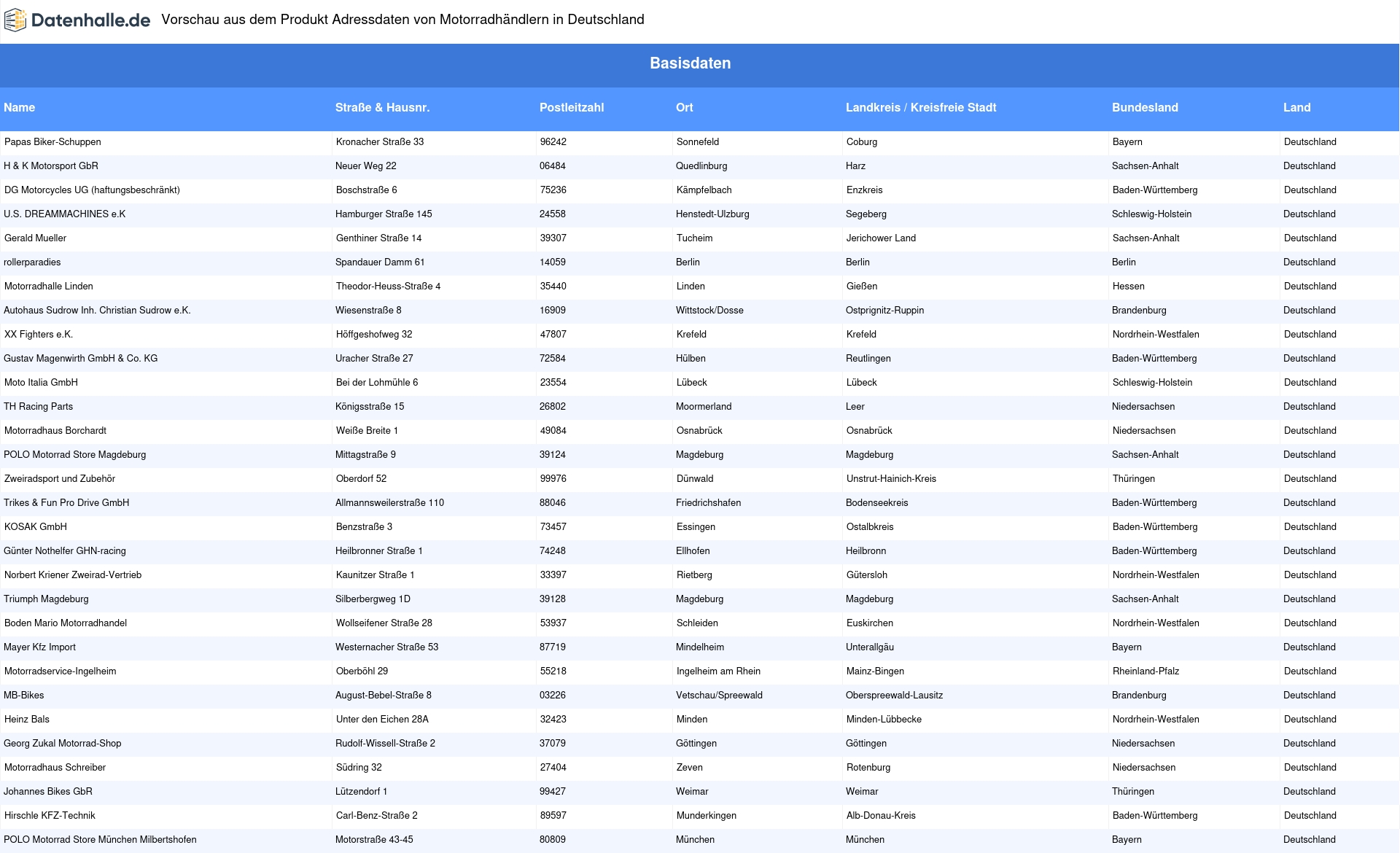Click the Straße & Hausnr. column header
Screen dimensions: 1400x853
click(383, 108)
